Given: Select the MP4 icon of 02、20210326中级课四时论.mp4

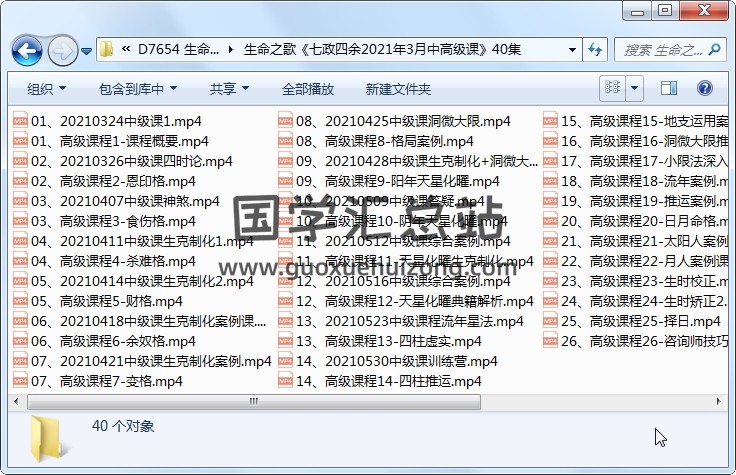Looking at the screenshot, I should 20,161.
